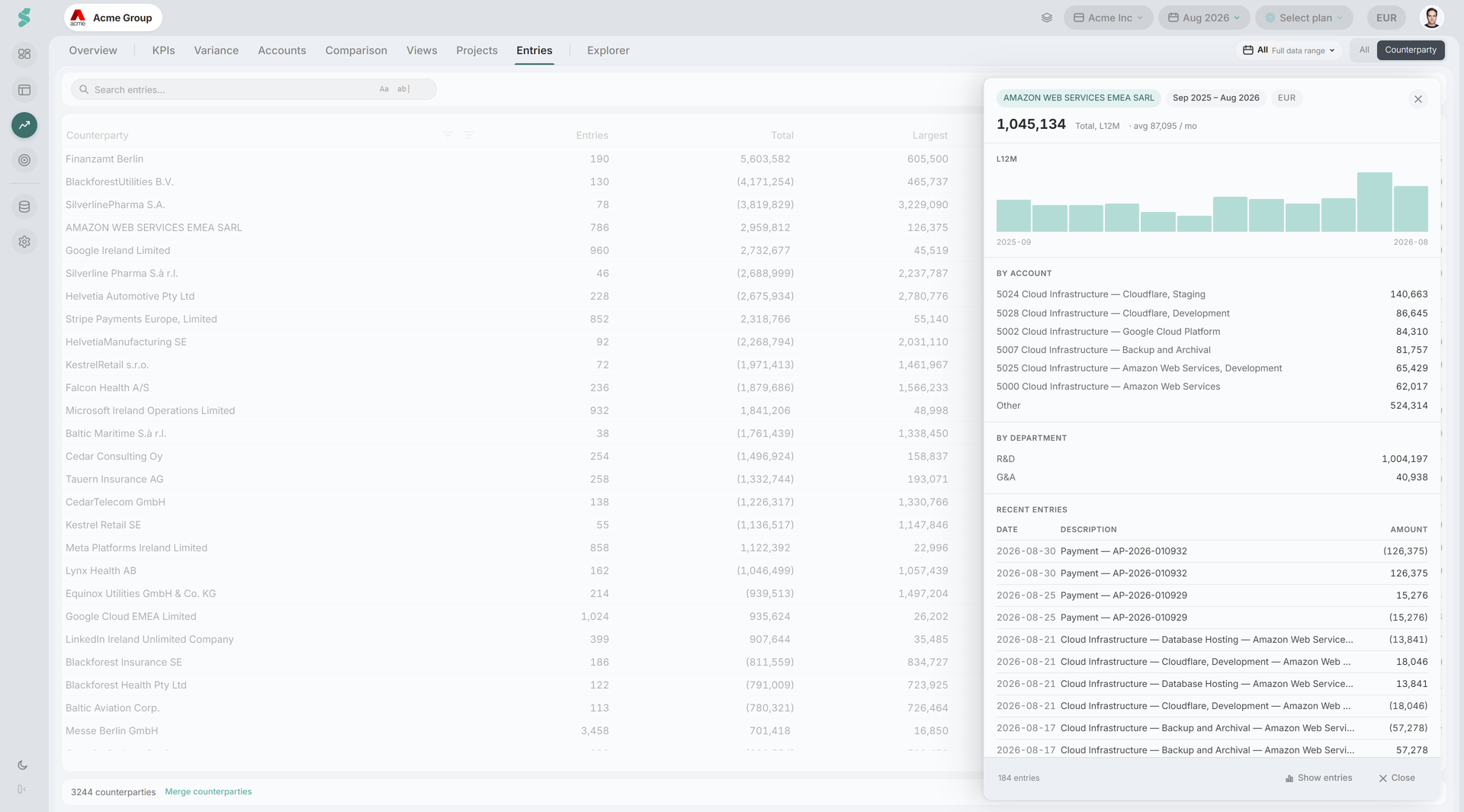
Task: Switch to the Variance tab
Action: (x=216, y=50)
